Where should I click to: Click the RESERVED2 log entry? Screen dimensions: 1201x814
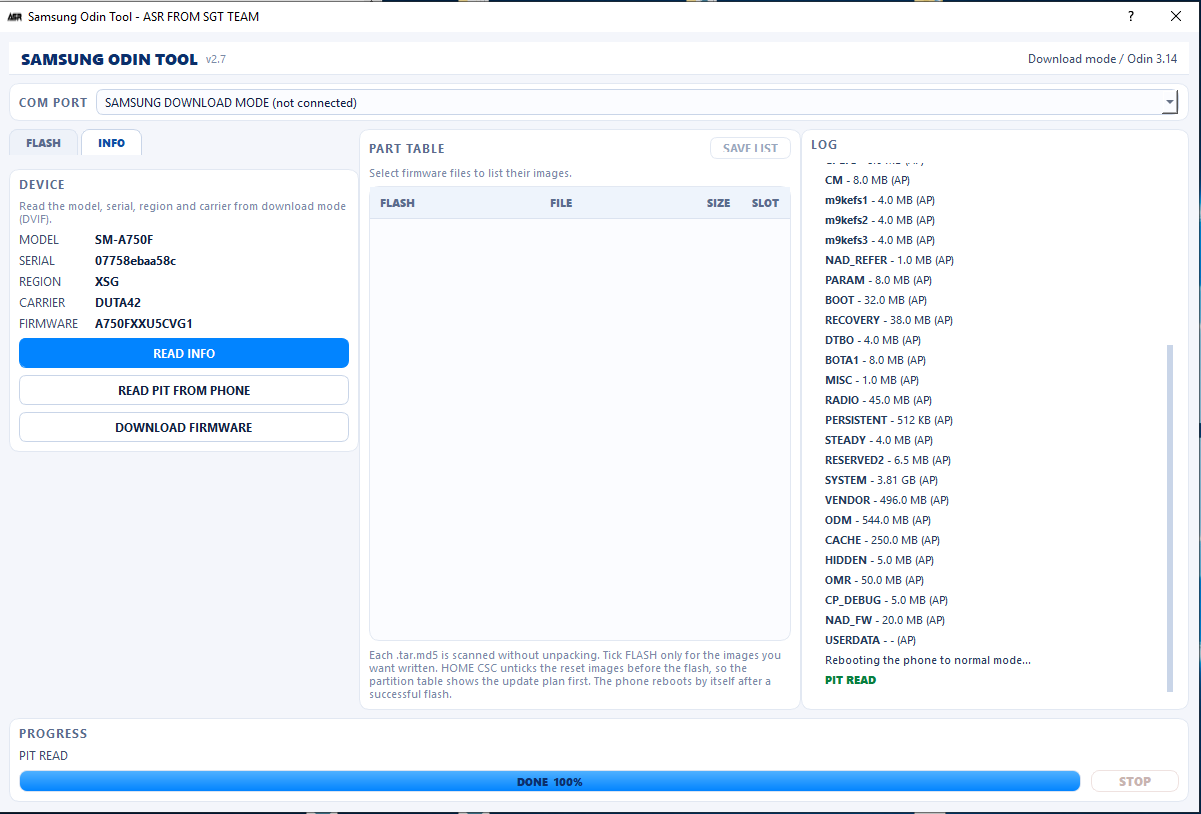point(888,460)
